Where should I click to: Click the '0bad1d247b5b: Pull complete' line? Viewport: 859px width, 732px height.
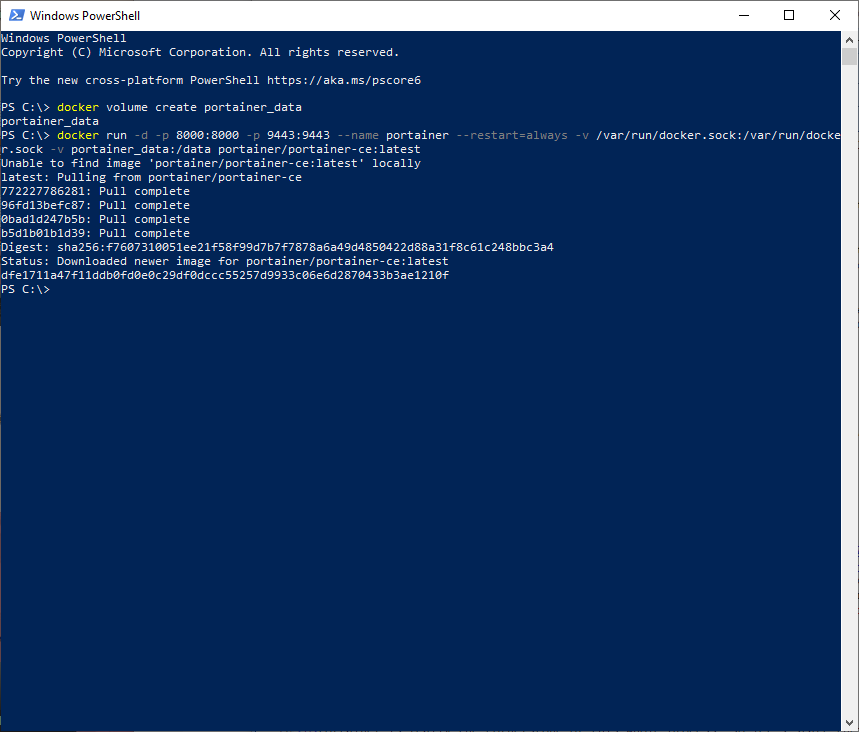click(x=95, y=219)
